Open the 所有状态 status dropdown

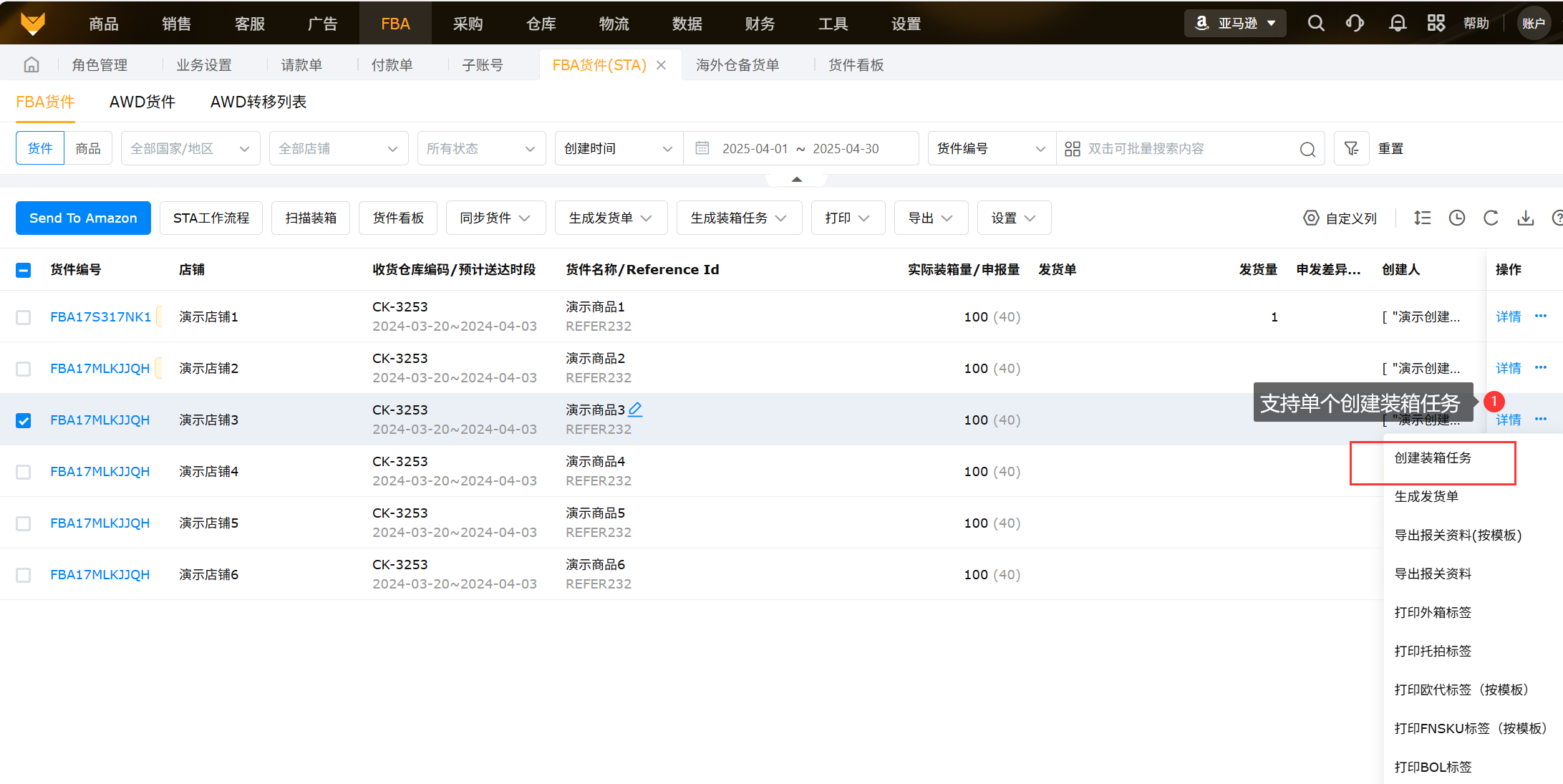[480, 148]
